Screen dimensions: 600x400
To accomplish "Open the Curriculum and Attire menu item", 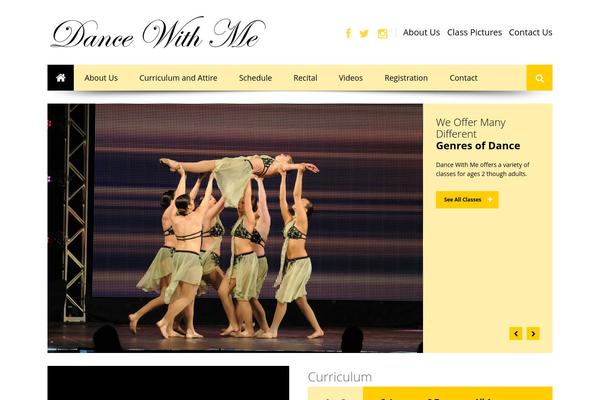I will pyautogui.click(x=178, y=78).
